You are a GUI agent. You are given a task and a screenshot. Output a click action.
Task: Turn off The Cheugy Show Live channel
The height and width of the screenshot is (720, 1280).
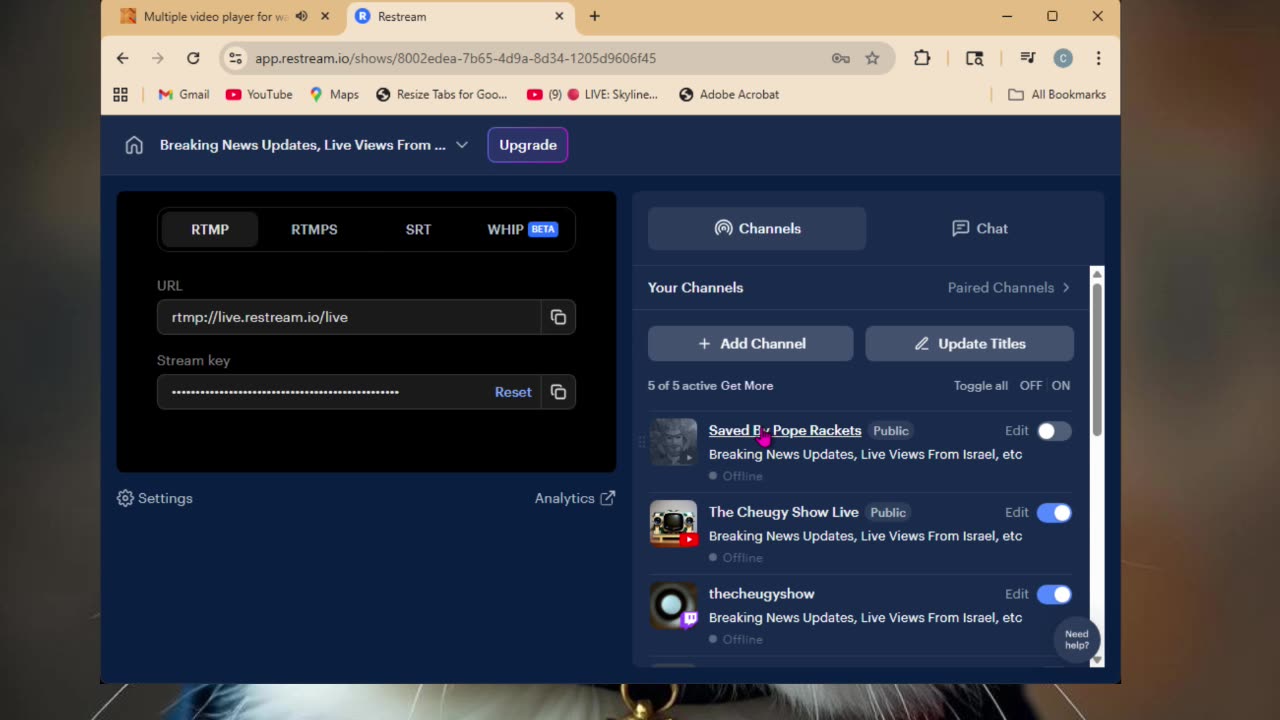click(x=1054, y=513)
